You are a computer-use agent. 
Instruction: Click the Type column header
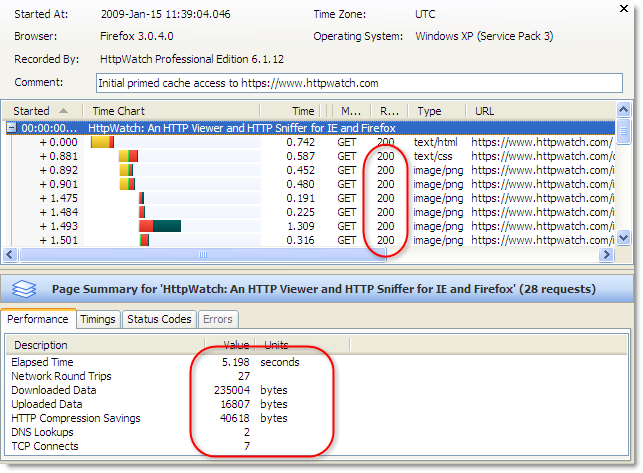point(437,111)
